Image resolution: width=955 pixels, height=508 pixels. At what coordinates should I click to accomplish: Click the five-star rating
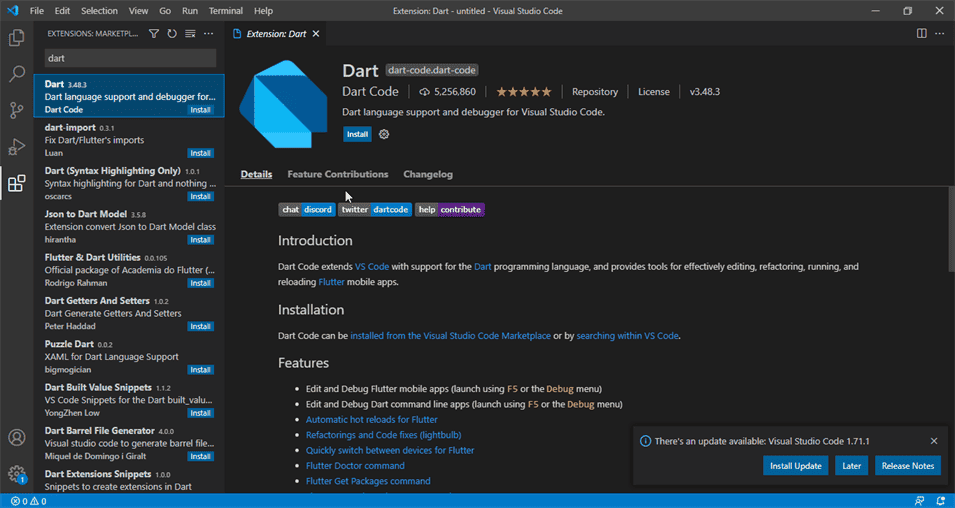click(524, 92)
